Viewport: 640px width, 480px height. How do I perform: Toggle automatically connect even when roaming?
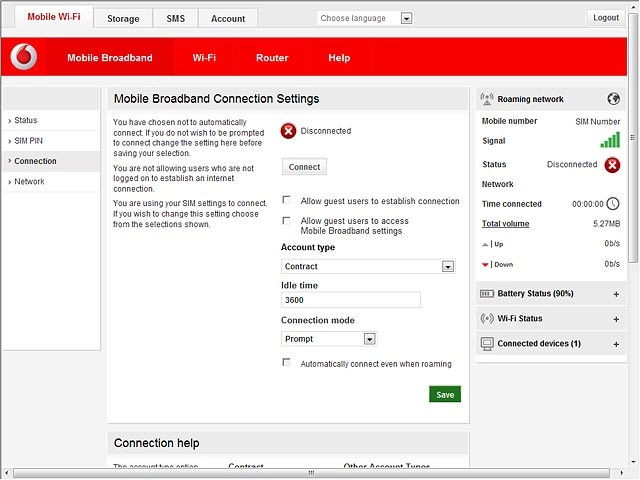tap(287, 362)
